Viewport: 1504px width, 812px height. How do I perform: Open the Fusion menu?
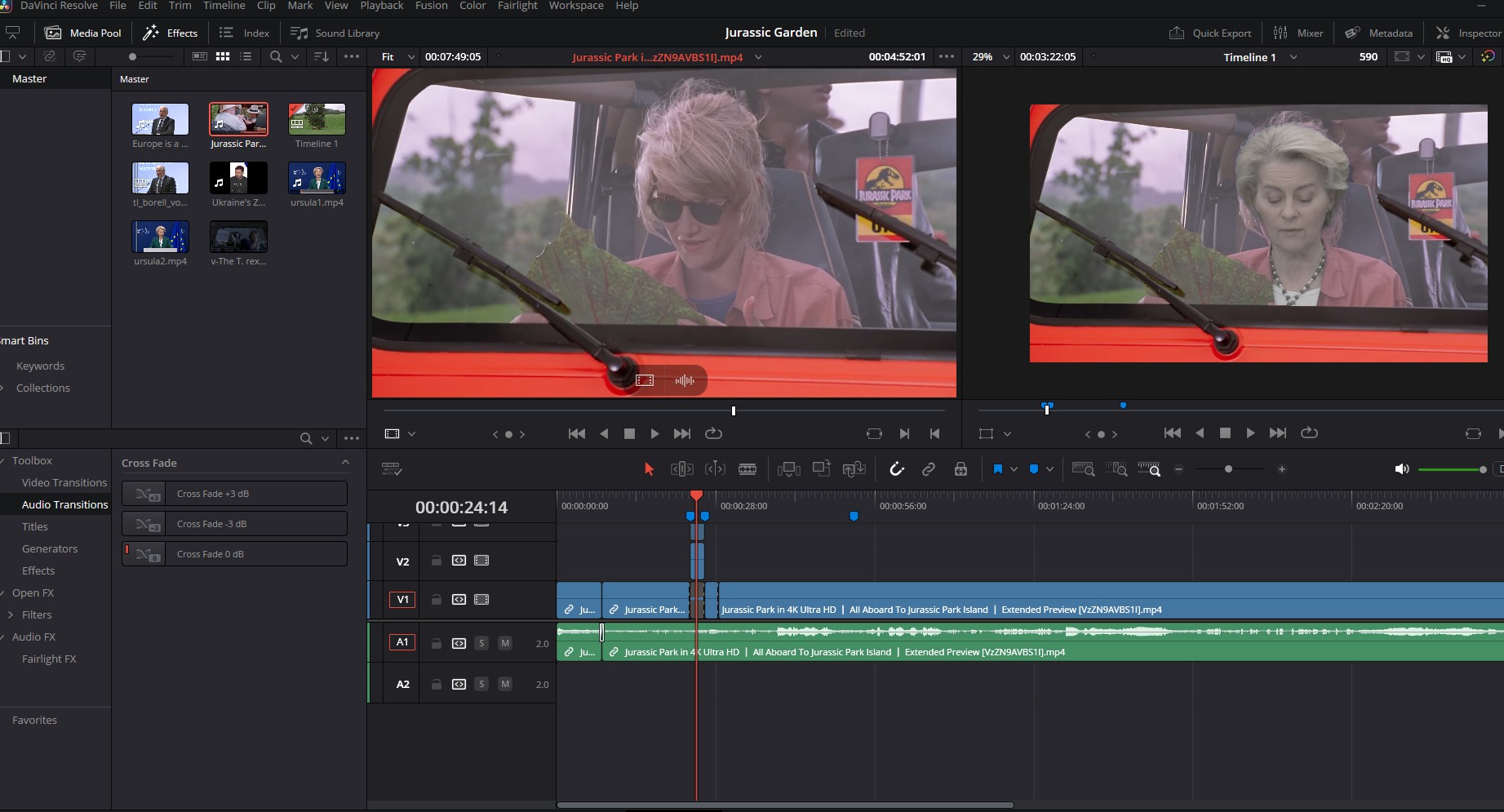[x=432, y=6]
